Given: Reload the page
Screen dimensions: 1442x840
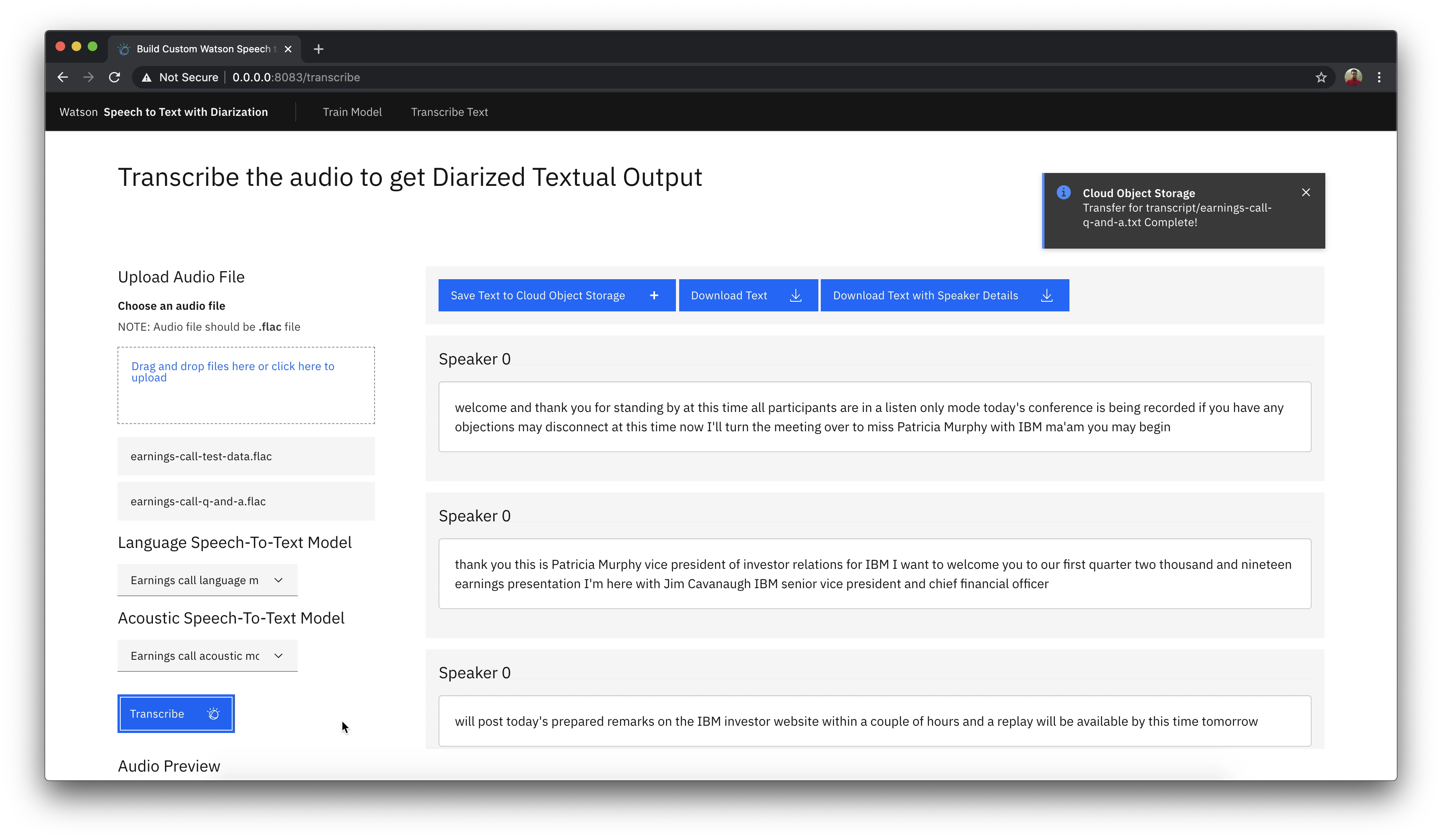Looking at the screenshot, I should pos(114,77).
